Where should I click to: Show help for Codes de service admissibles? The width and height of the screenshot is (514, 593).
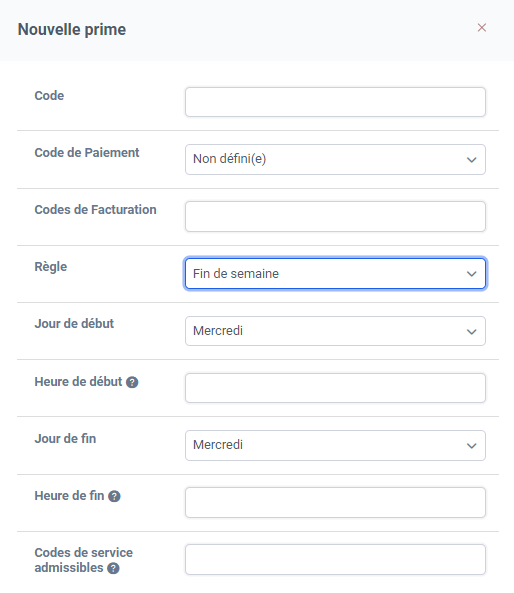(x=113, y=568)
